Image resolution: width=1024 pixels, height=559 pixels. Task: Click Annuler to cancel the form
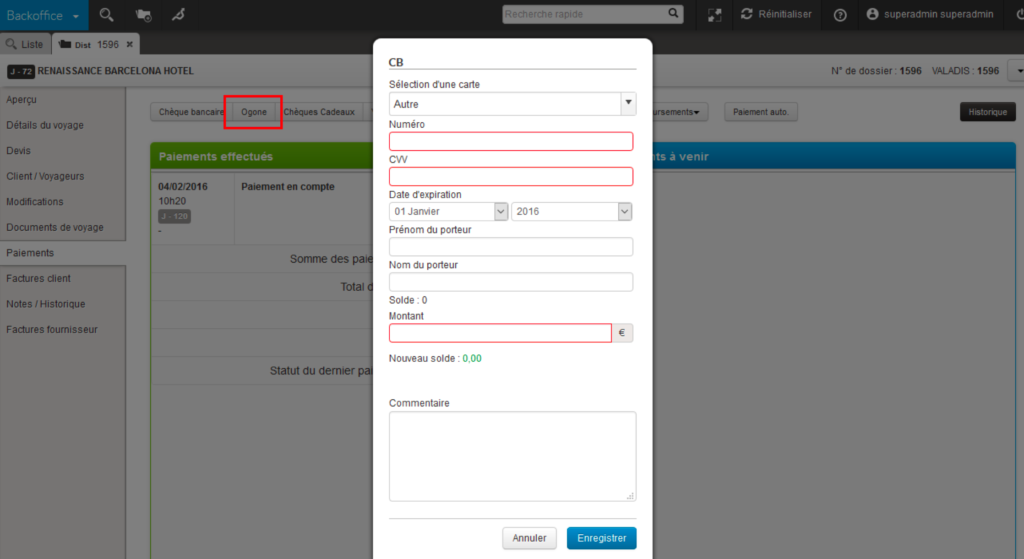pos(529,538)
